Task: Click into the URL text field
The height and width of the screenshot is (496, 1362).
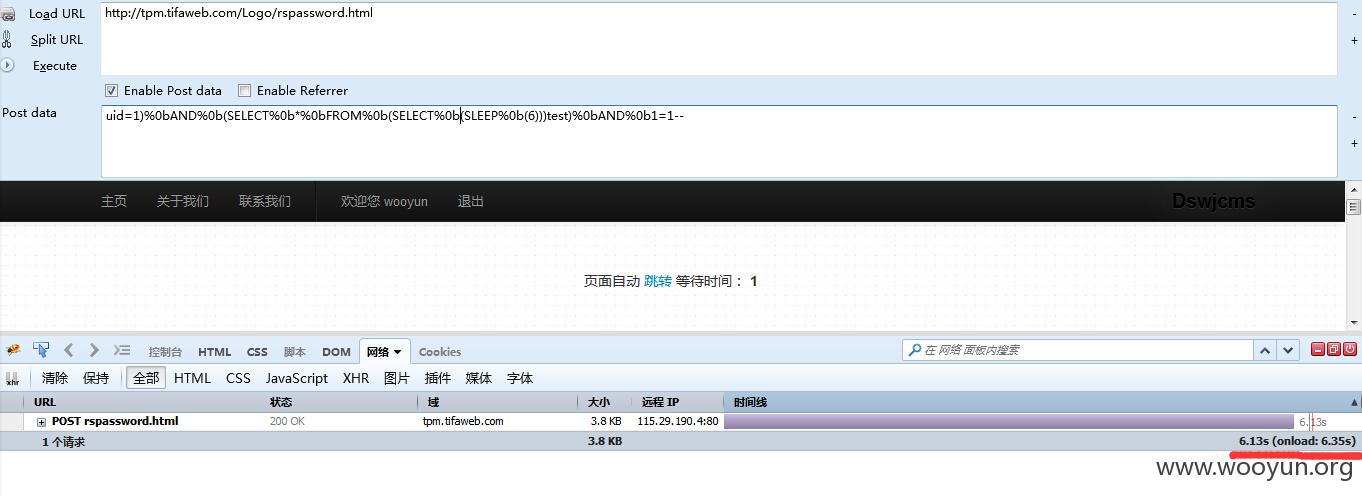Action: point(719,39)
